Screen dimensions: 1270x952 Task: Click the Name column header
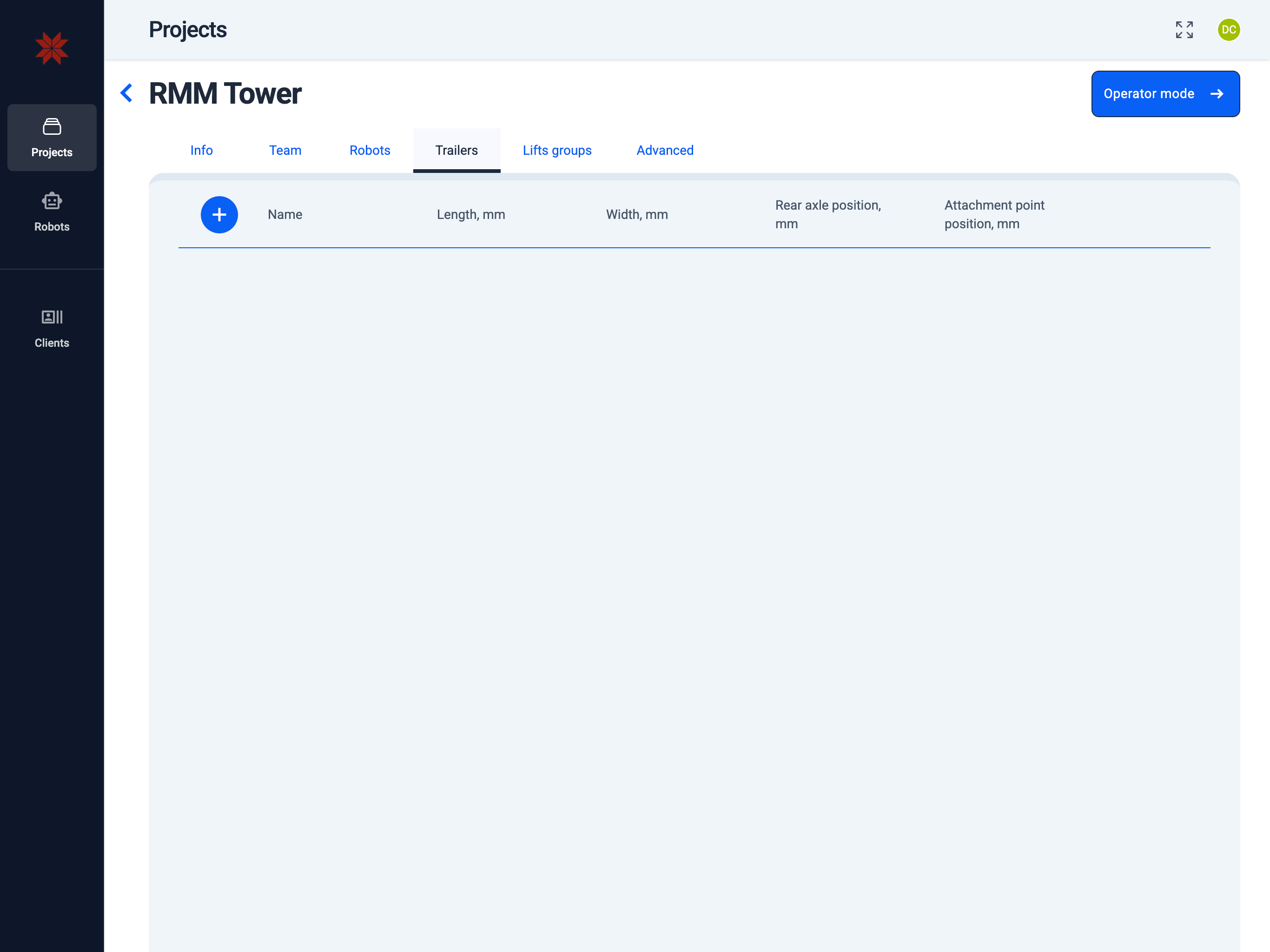click(285, 215)
